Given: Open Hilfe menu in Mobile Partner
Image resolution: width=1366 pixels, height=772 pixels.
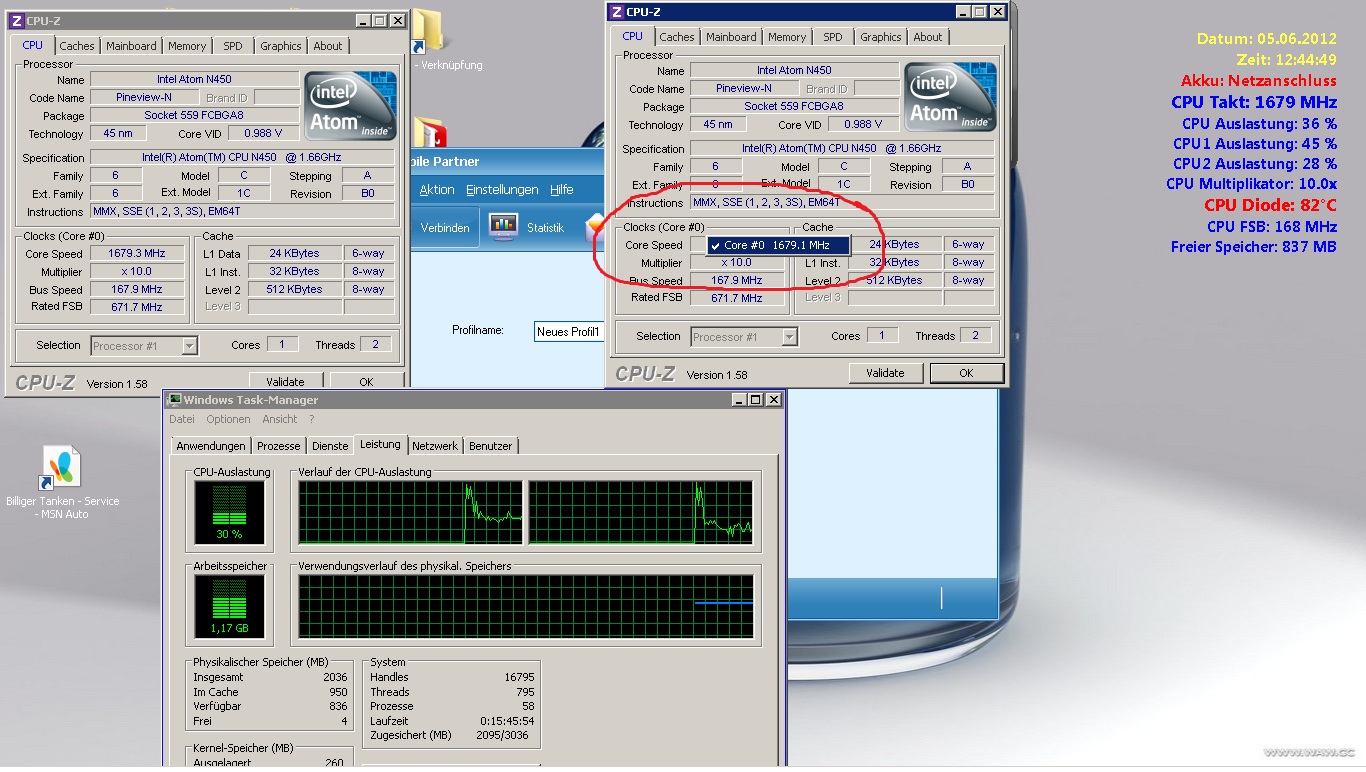Looking at the screenshot, I should pos(562,190).
